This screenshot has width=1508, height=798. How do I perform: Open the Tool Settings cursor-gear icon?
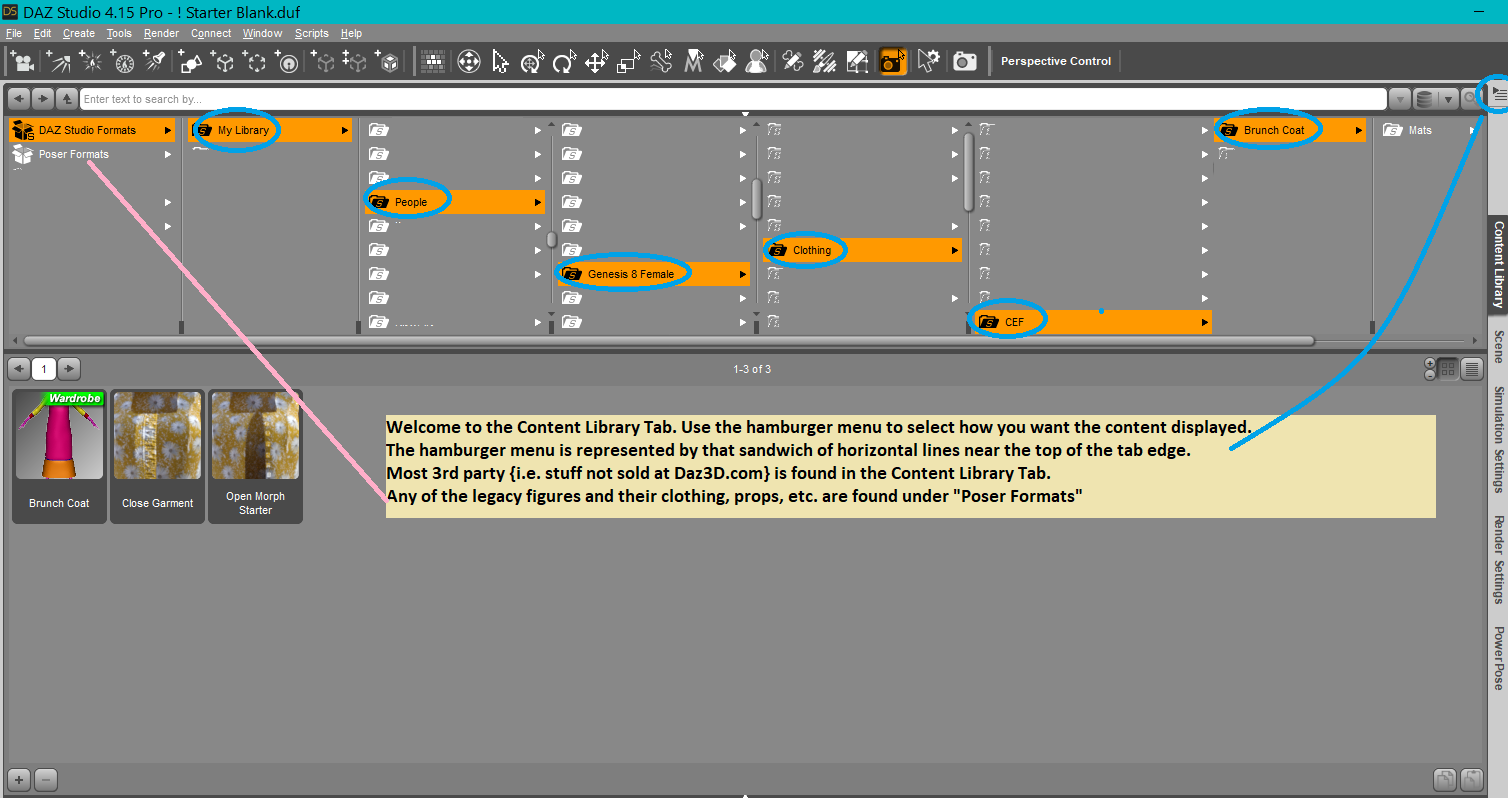929,61
